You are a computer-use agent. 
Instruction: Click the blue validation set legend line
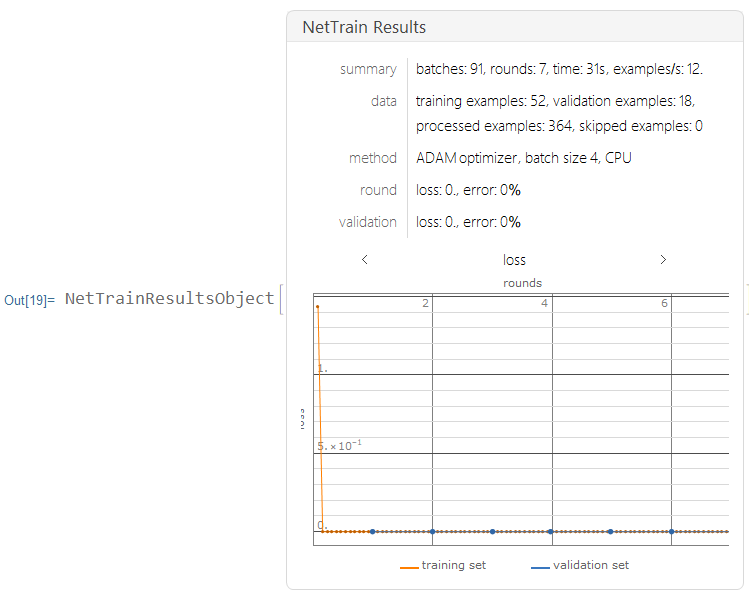pyautogui.click(x=540, y=567)
